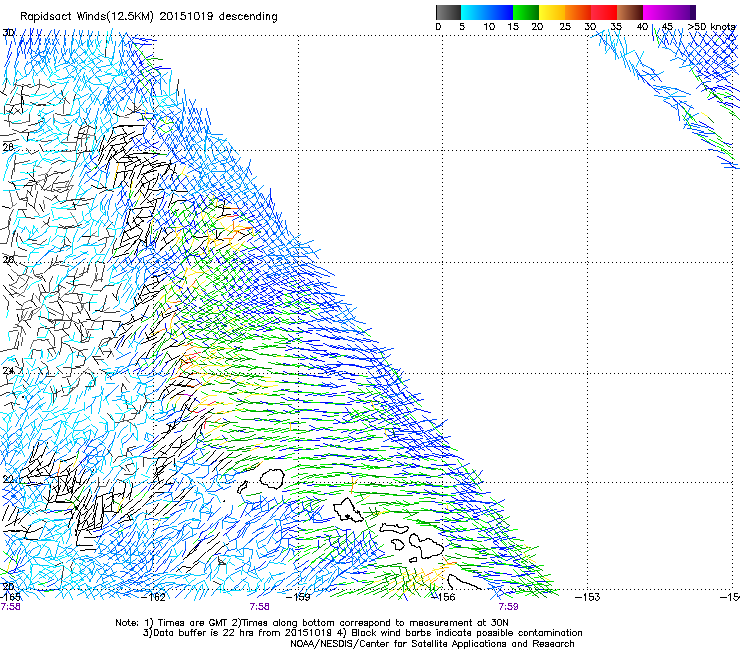This screenshot has width=740, height=650.
Task: Click the '30' latitude label
Action: 8,33
